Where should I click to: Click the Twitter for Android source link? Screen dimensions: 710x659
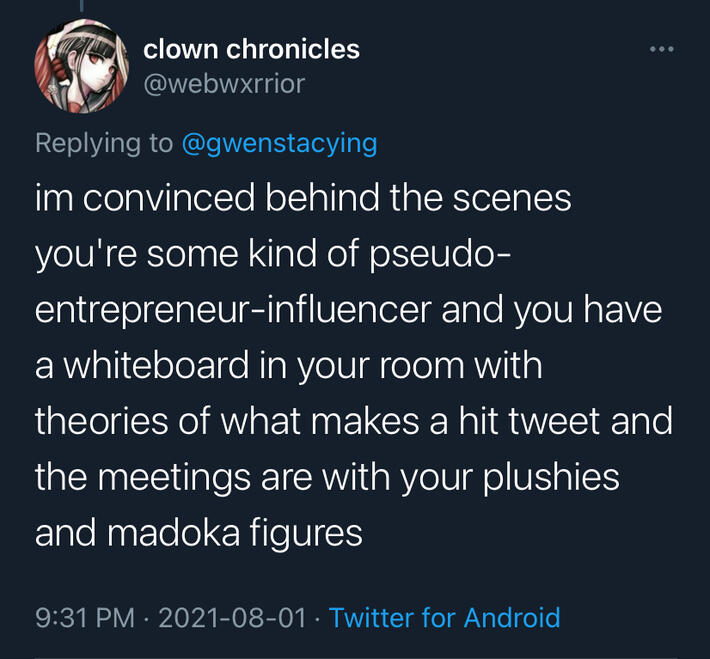pos(444,617)
